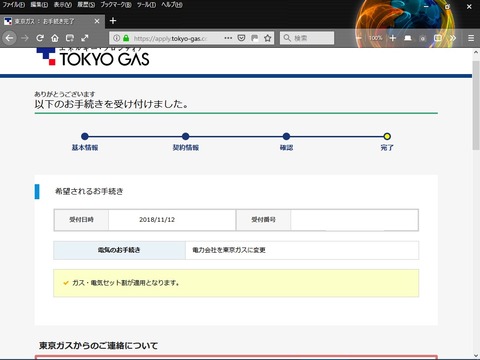
Task: Click the 受付番号 label cell
Action: click(x=263, y=220)
